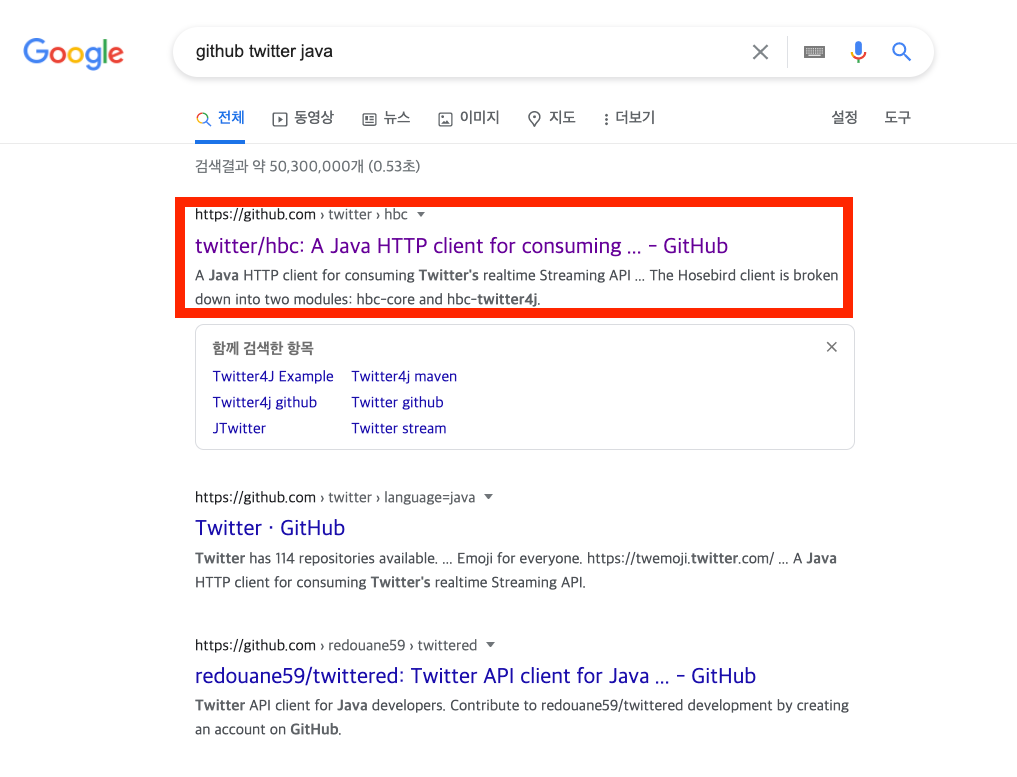This screenshot has width=1017, height=777.
Task: Click the Twitter4J Example suggestion
Action: tap(273, 376)
